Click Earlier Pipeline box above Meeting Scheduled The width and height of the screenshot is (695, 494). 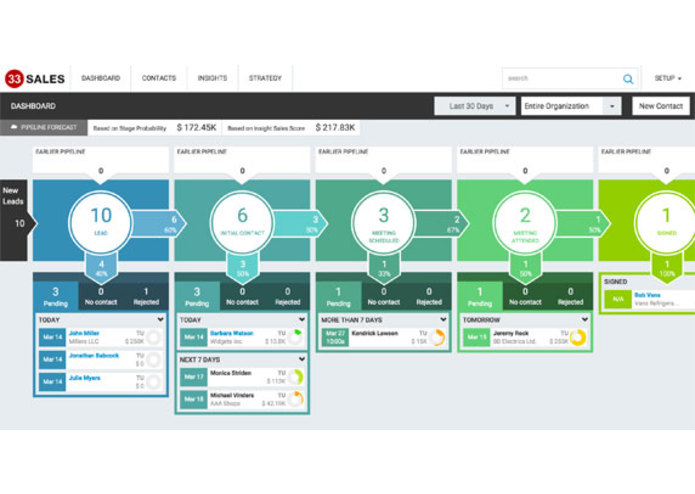pos(383,160)
